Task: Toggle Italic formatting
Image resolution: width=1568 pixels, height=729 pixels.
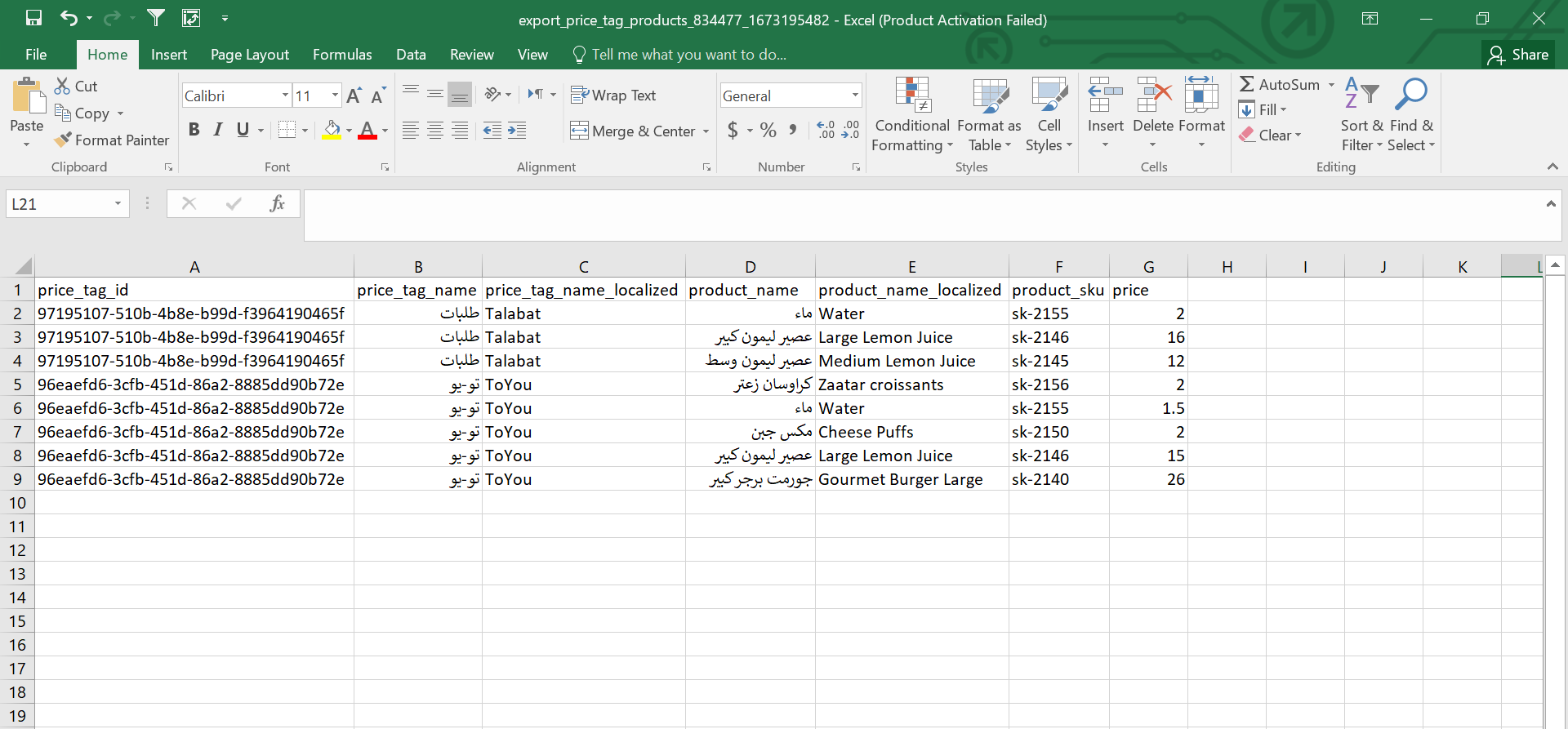Action: [218, 130]
